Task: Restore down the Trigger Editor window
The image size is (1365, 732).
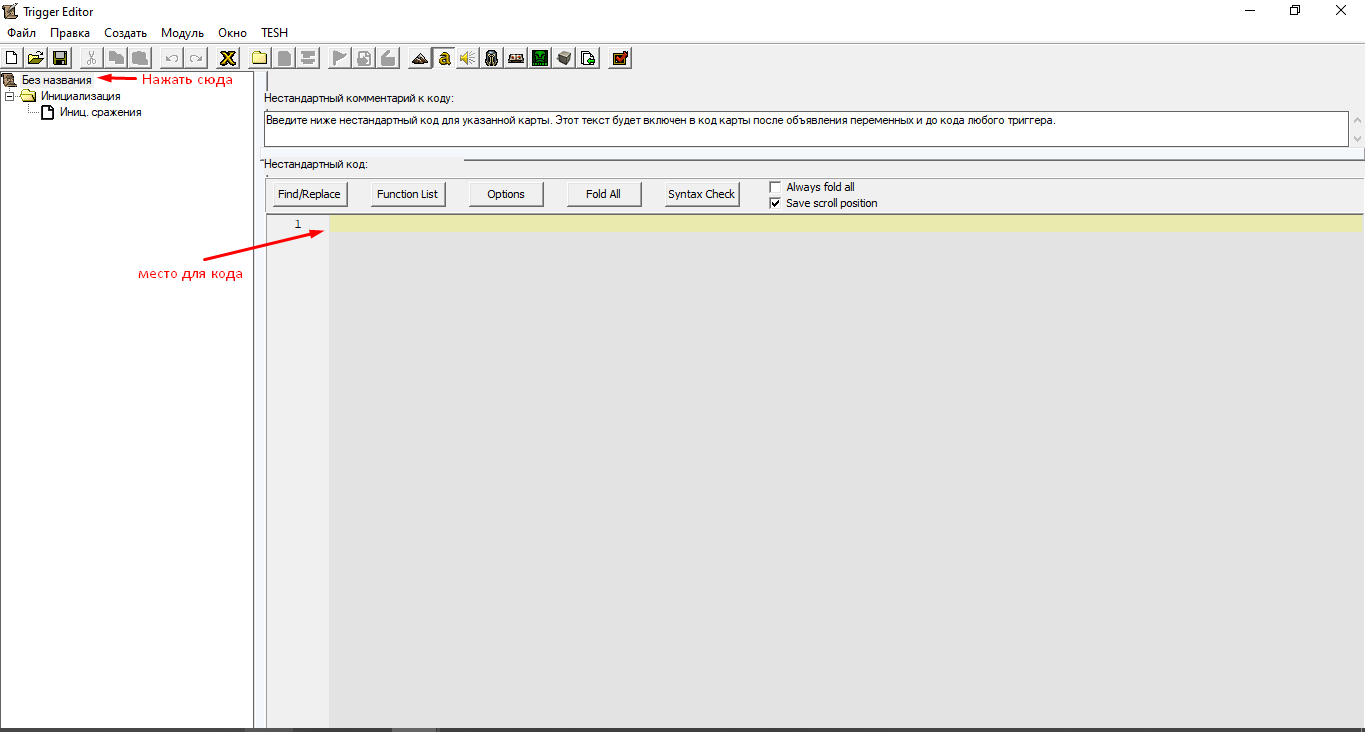Action: coord(1295,11)
